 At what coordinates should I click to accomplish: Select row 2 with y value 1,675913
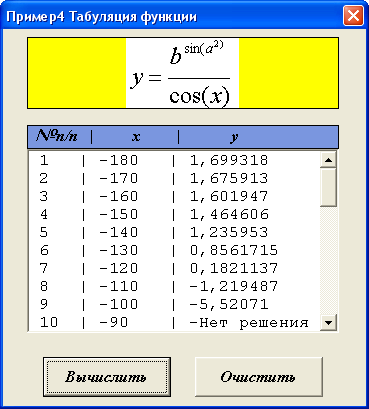coord(174,178)
